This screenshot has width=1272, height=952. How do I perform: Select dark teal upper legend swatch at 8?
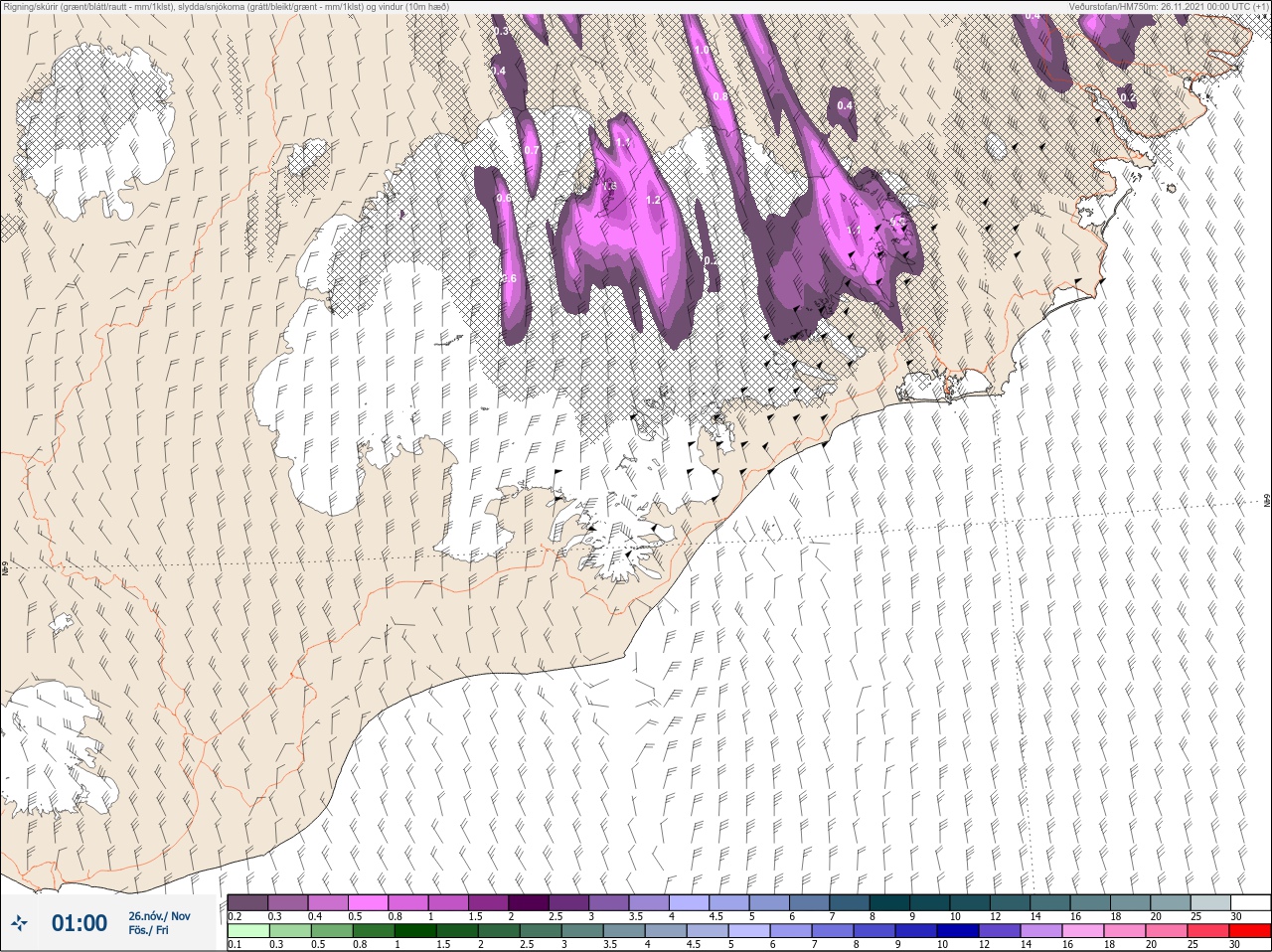coord(890,902)
